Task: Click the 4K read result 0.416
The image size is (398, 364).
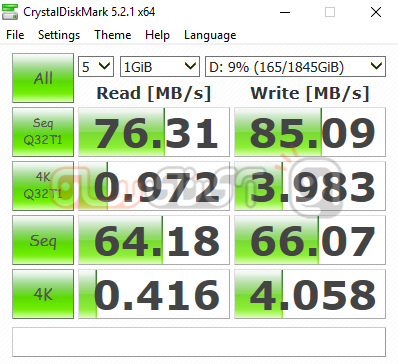Action: click(154, 294)
